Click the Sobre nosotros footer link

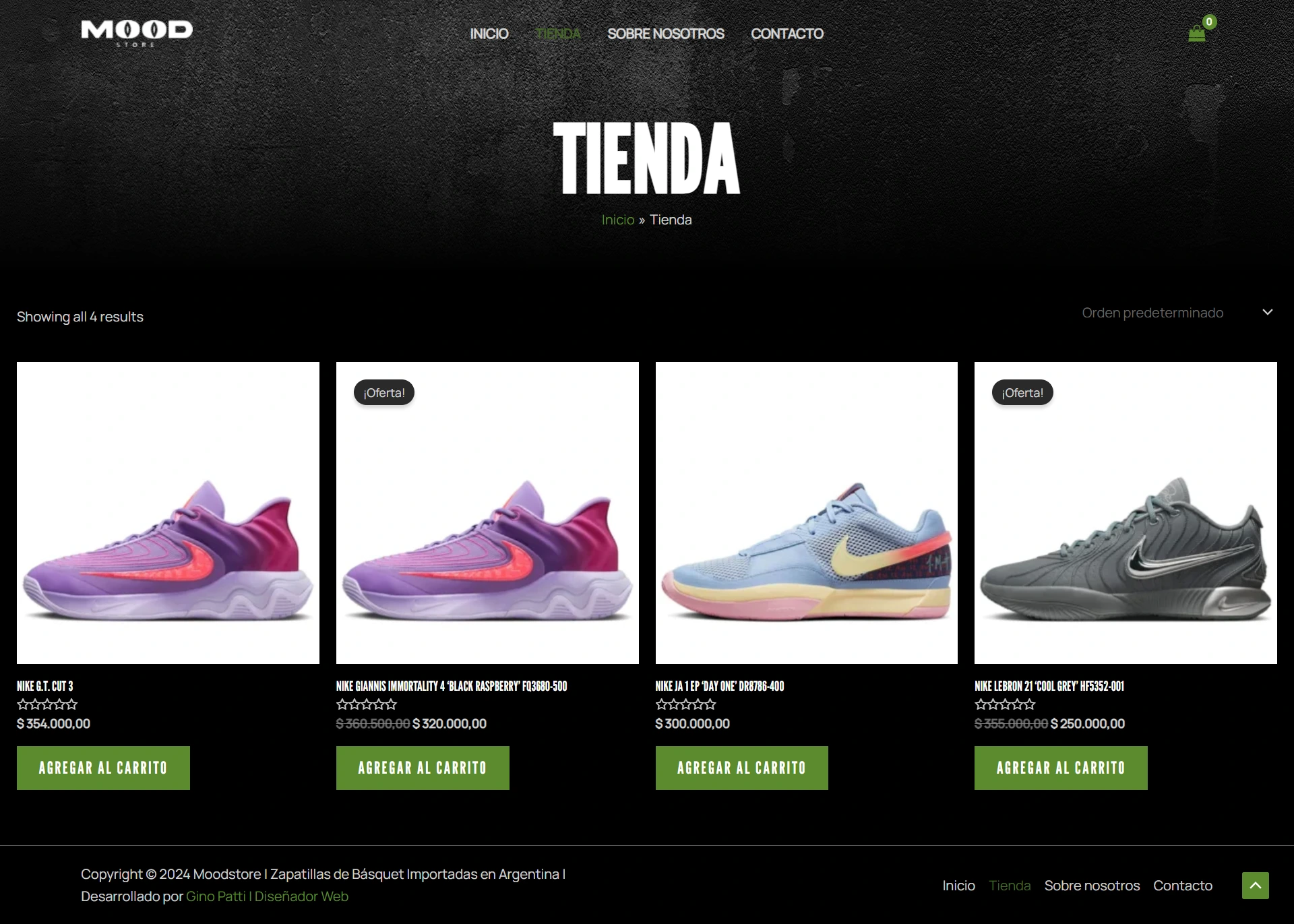1092,886
